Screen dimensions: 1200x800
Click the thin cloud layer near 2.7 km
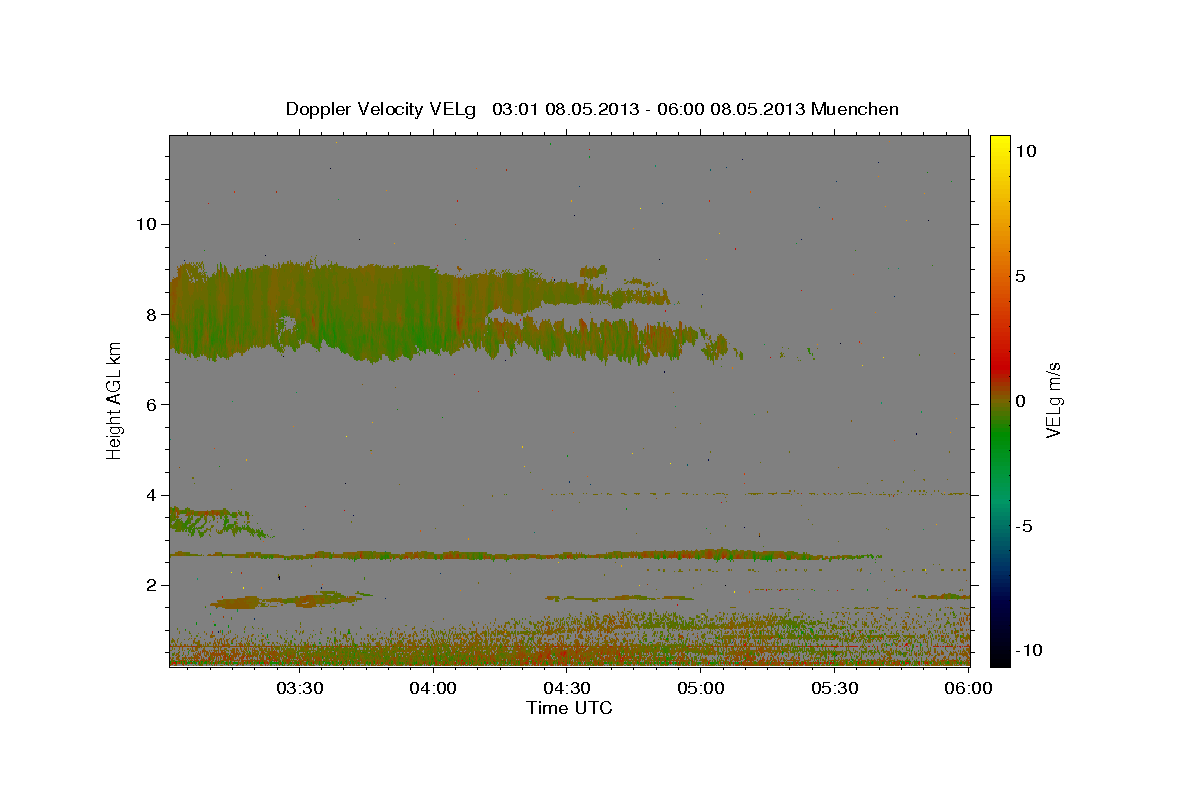pyautogui.click(x=525, y=554)
